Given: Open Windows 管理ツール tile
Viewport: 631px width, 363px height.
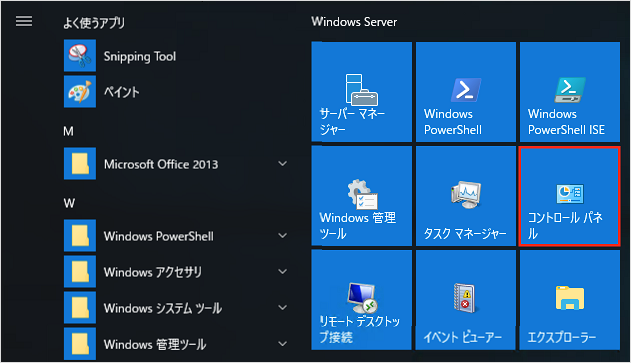Looking at the screenshot, I should coord(361,196).
